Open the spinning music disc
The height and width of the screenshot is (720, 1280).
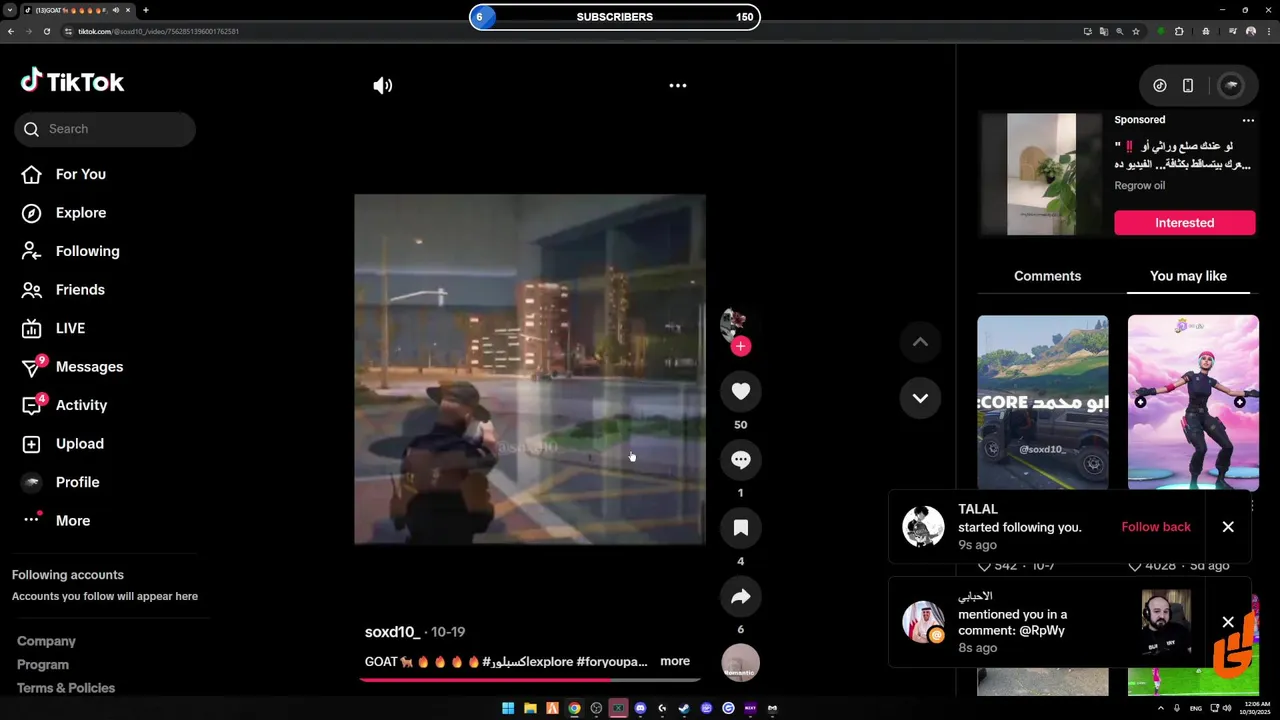(740, 662)
